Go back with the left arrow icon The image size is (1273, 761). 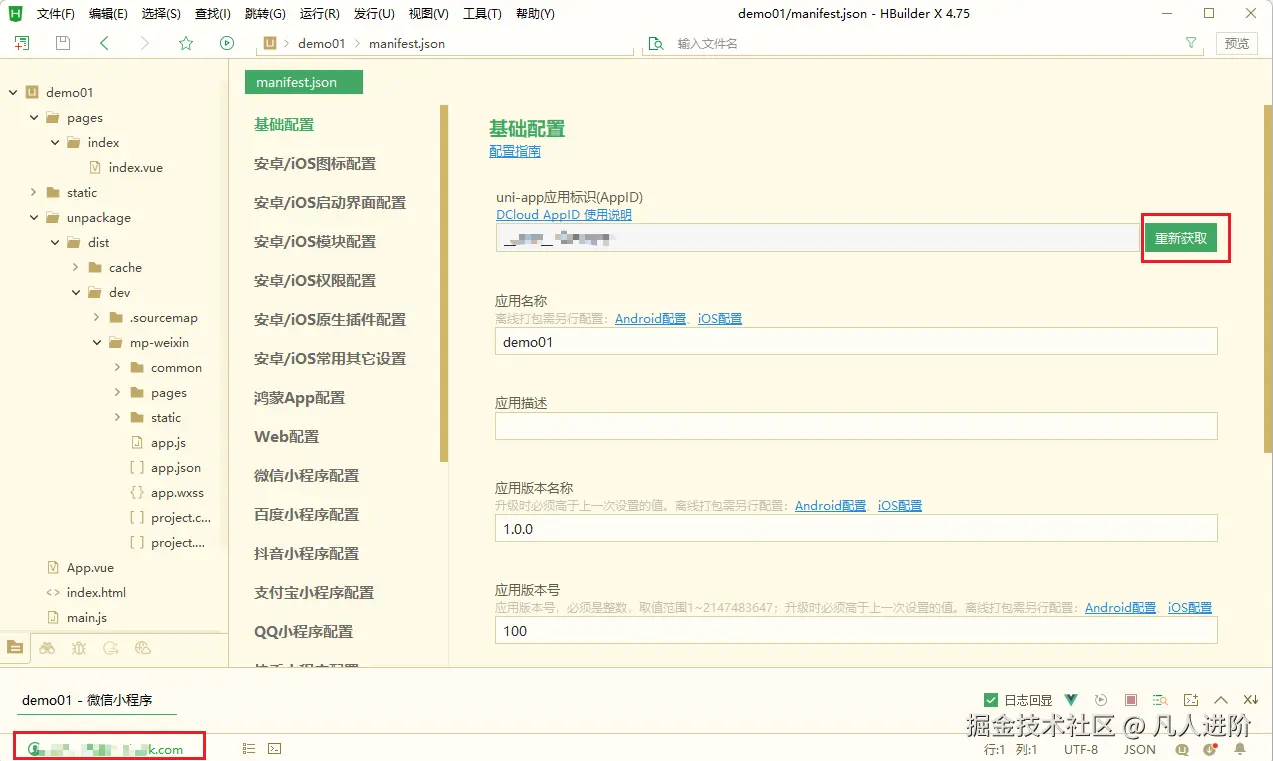click(x=105, y=43)
